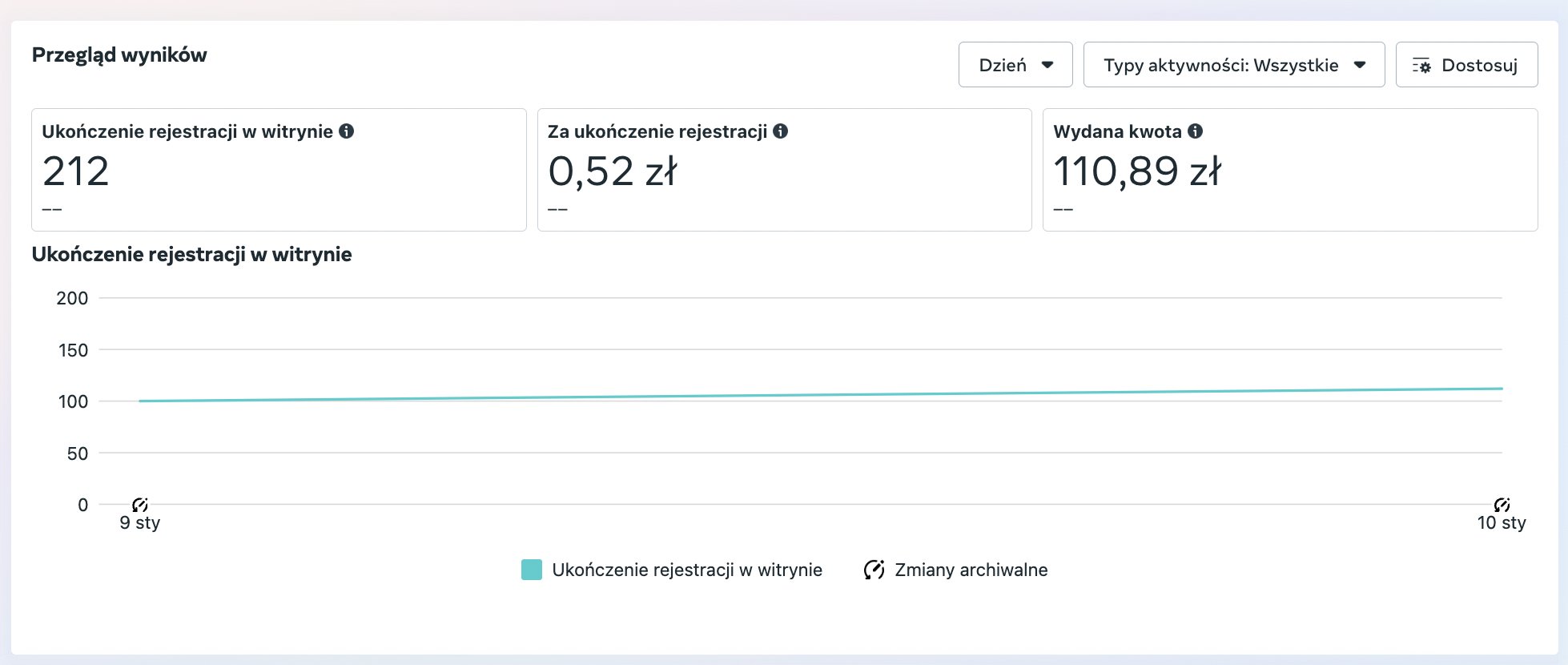Click the 200 y-axis label
The image size is (1568, 665).
click(x=72, y=298)
